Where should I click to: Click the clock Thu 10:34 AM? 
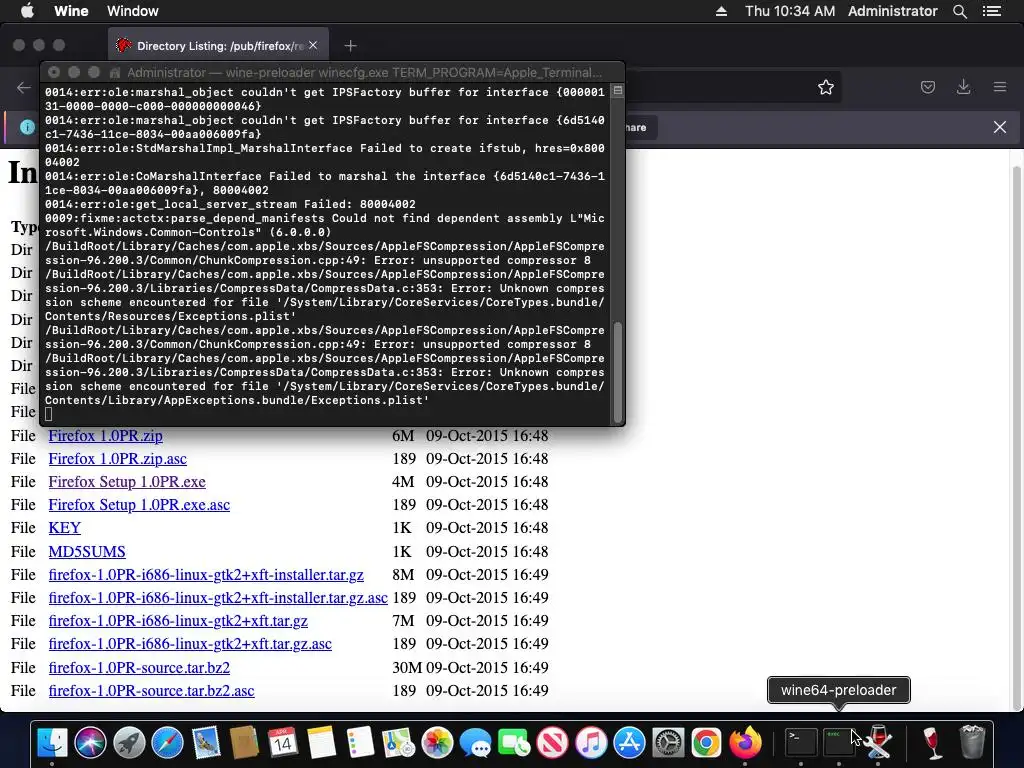tap(790, 11)
